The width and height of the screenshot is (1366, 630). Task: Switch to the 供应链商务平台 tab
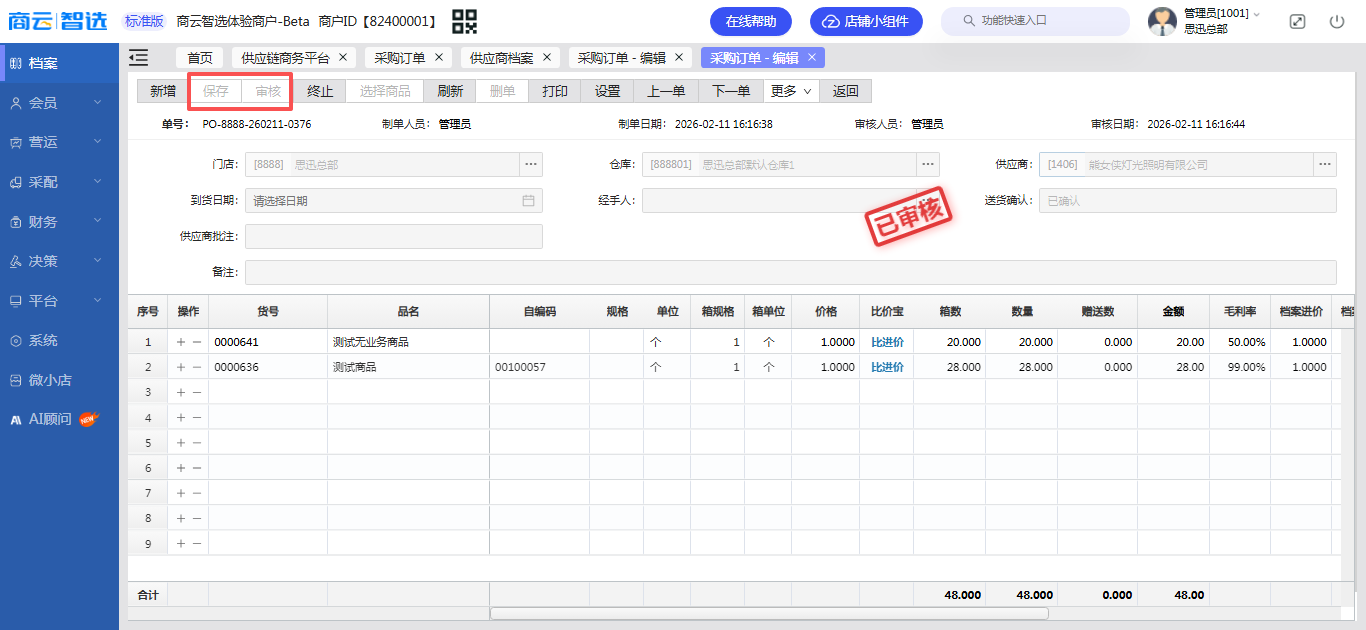coord(285,58)
